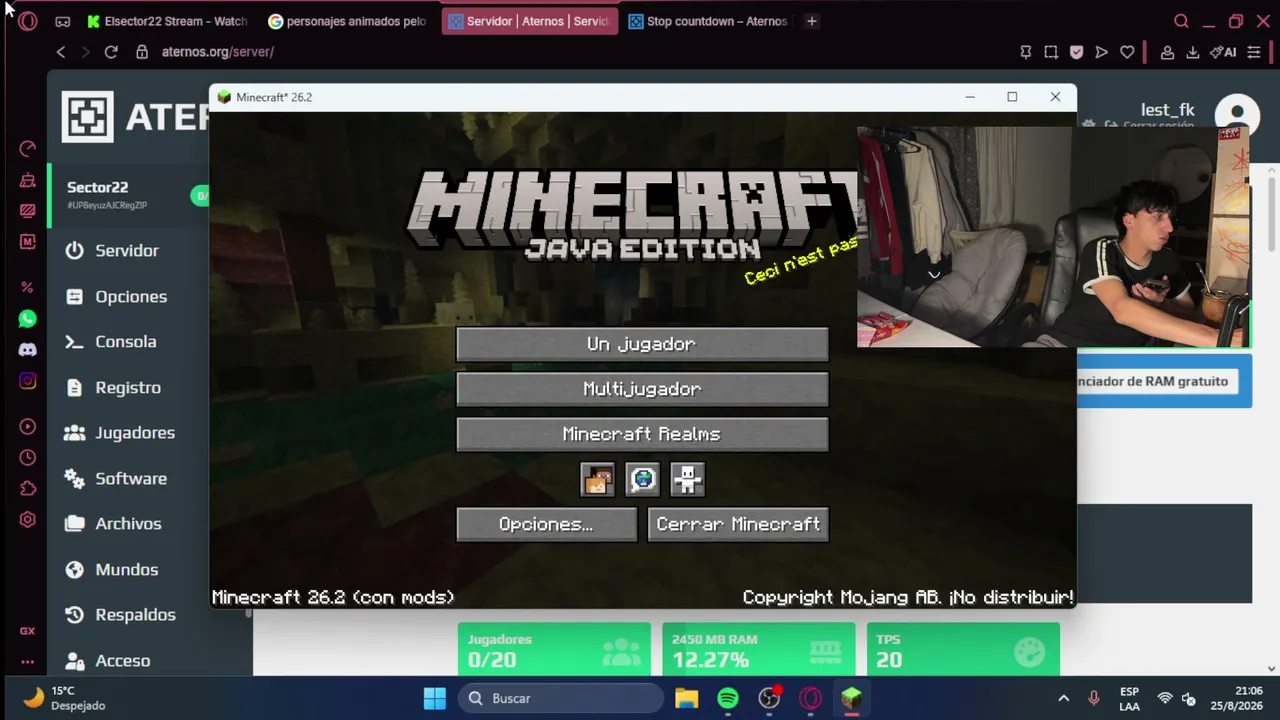Click Cerrar Minecraft to quit the game
This screenshot has width=1280, height=720.
point(738,524)
